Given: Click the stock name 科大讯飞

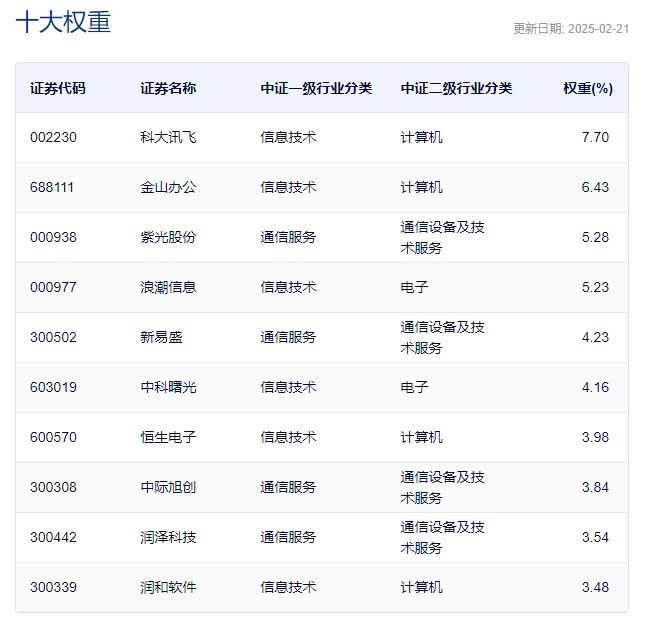Looking at the screenshot, I should coord(168,137).
